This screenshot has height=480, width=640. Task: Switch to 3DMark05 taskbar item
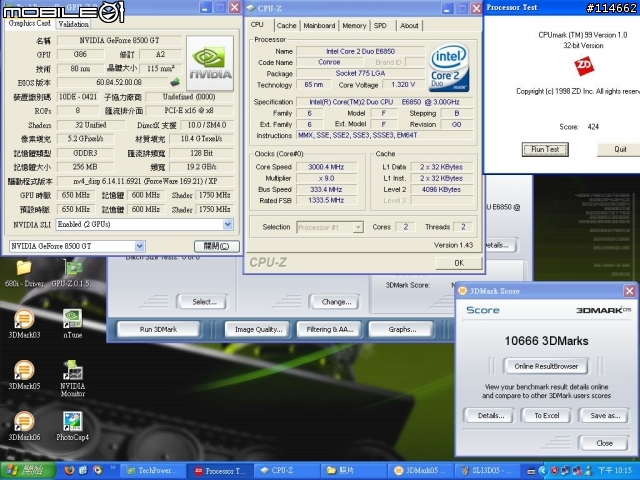[419, 471]
